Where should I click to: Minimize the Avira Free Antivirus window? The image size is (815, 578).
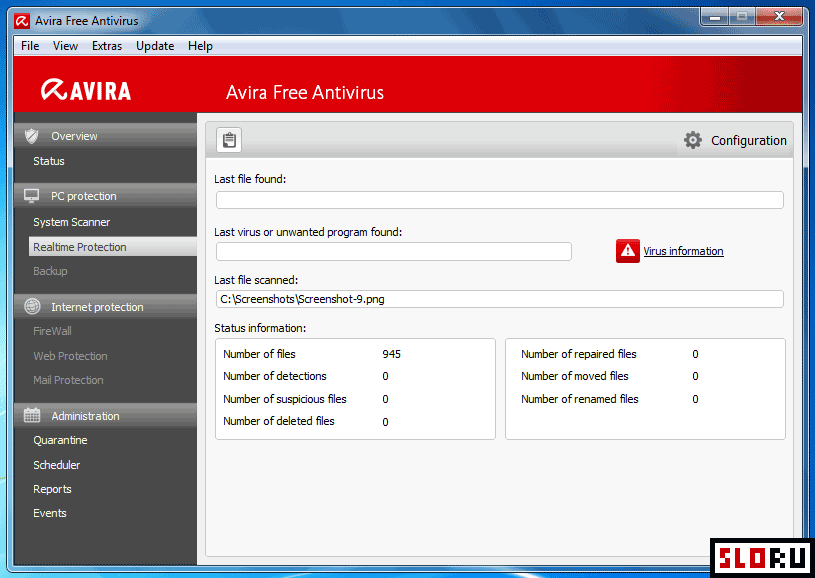point(715,17)
